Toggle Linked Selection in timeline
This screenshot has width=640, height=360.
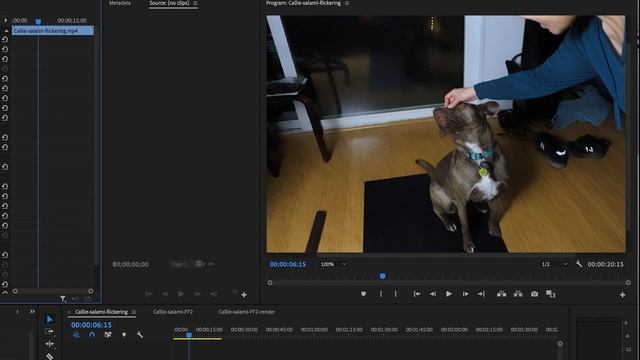click(108, 335)
